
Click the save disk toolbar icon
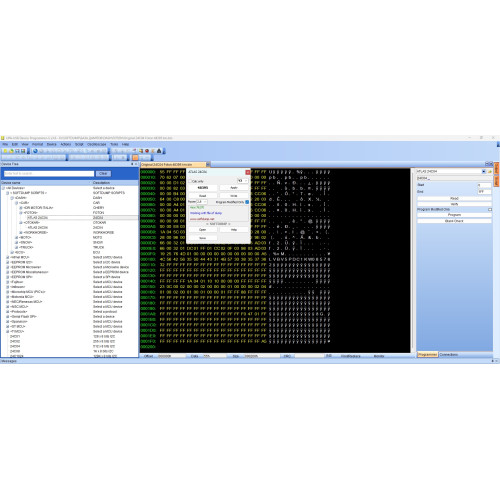pos(23,151)
